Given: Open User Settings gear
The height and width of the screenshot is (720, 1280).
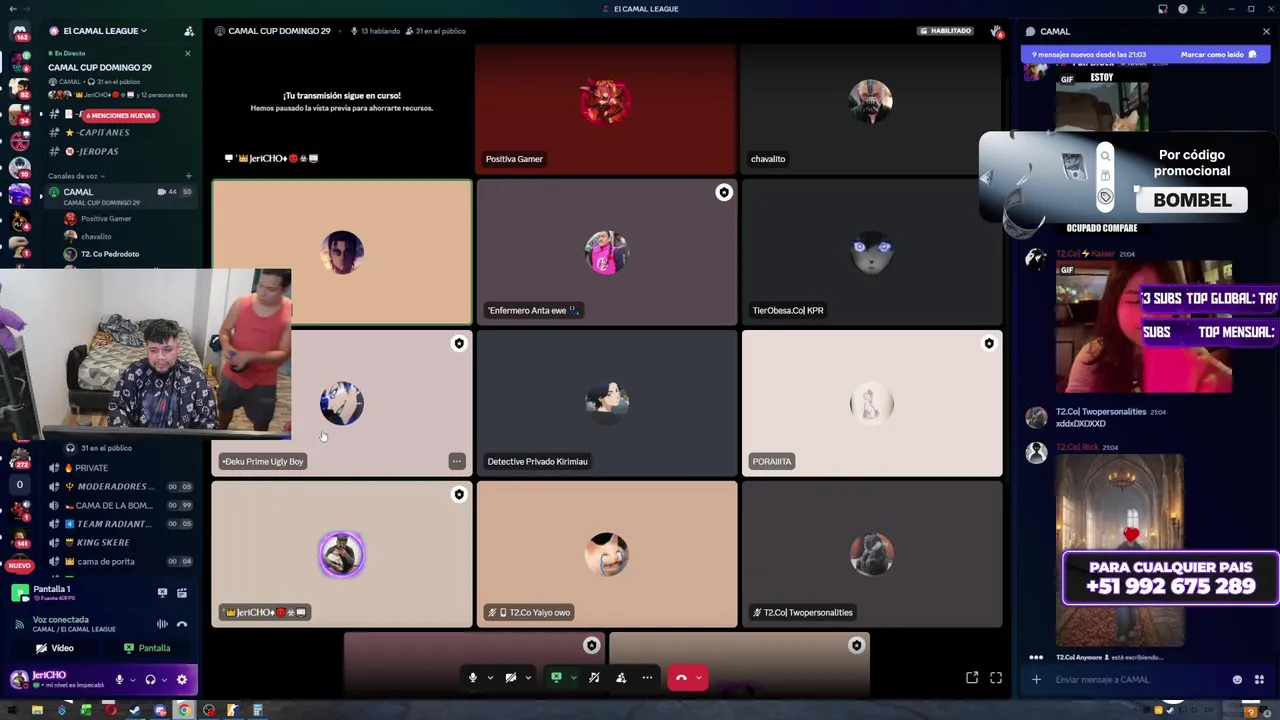Looking at the screenshot, I should click(x=182, y=680).
